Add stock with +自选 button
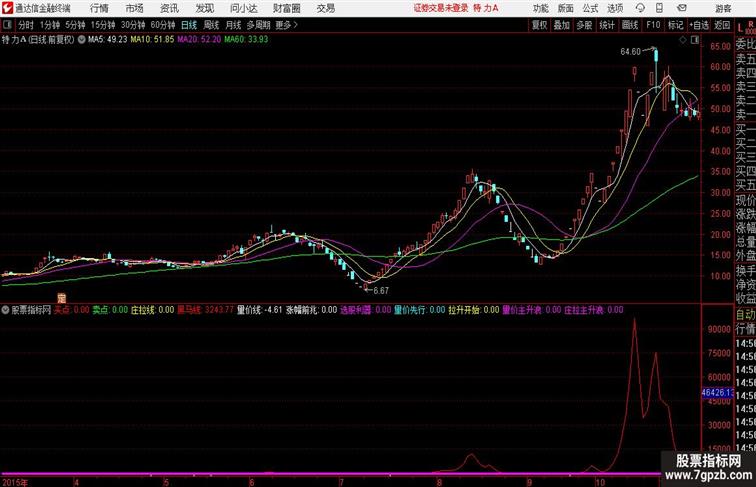The image size is (756, 487). click(x=699, y=25)
